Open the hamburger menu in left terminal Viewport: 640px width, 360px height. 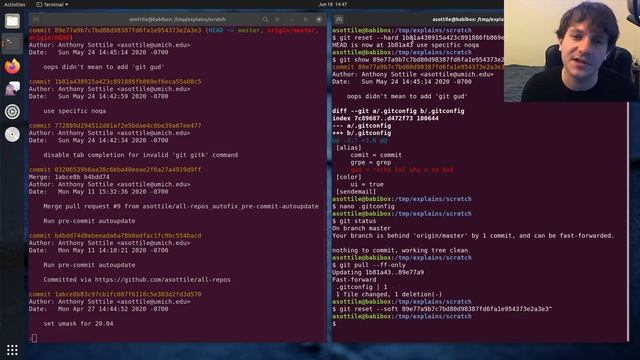coord(278,19)
